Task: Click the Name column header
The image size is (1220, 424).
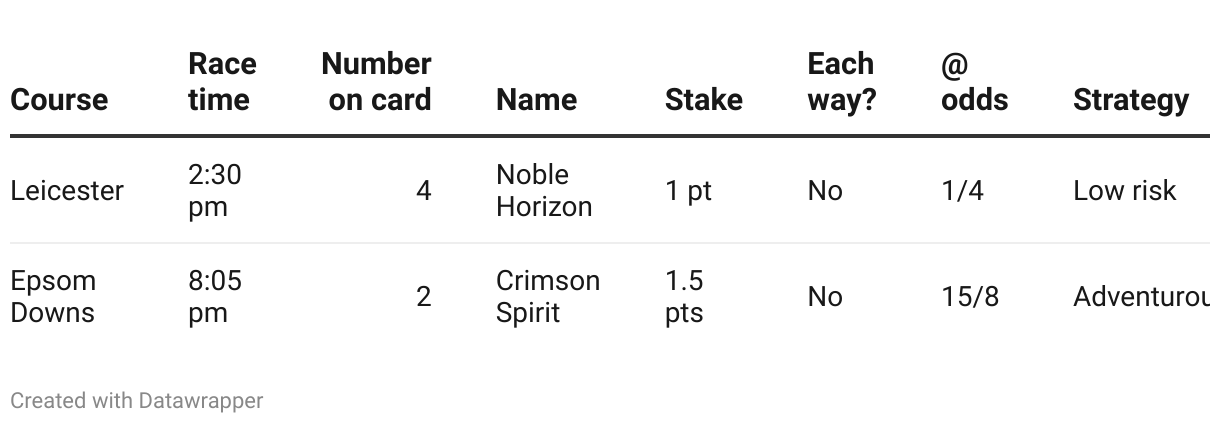Action: 536,100
